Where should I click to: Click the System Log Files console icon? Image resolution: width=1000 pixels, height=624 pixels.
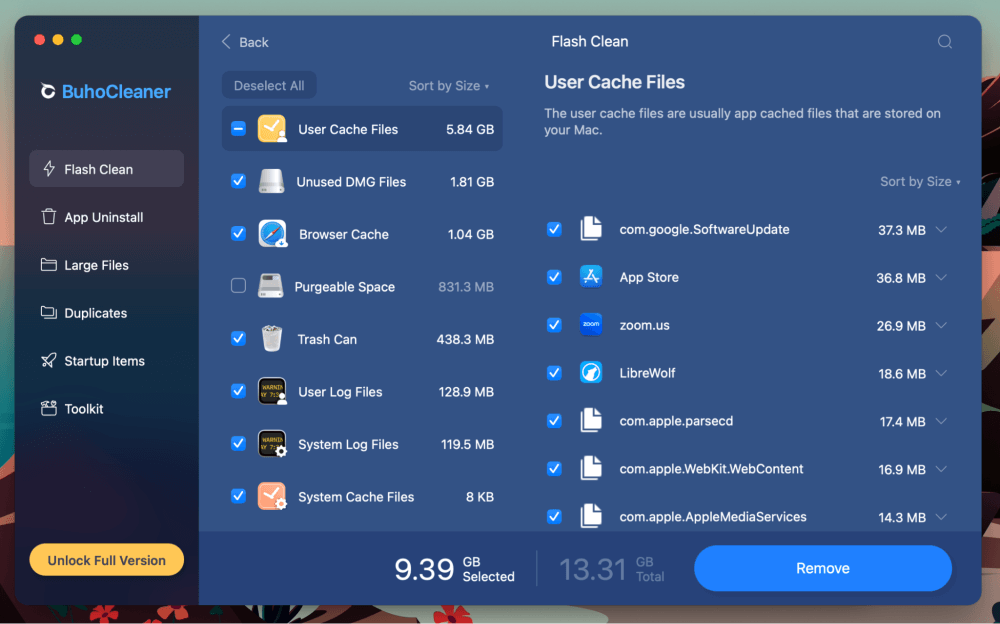(272, 443)
